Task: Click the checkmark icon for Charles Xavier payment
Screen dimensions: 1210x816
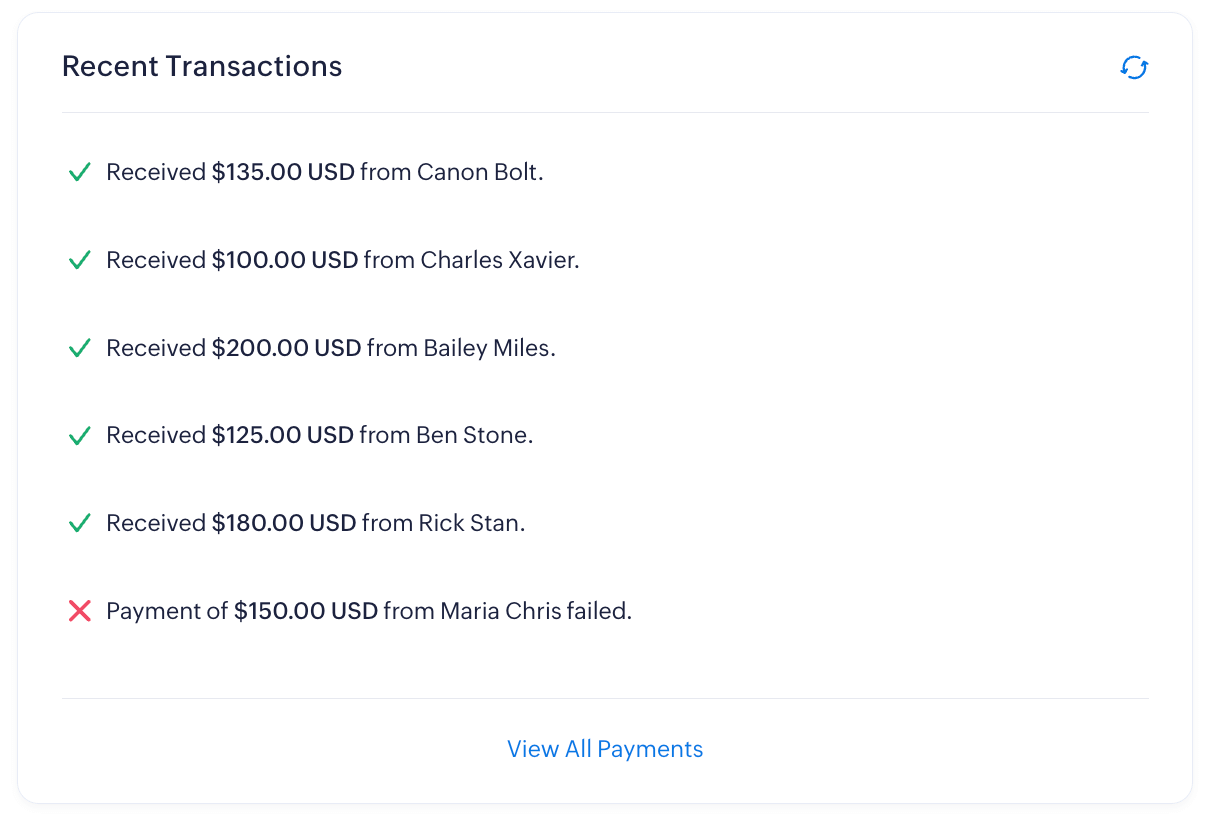Action: (80, 261)
